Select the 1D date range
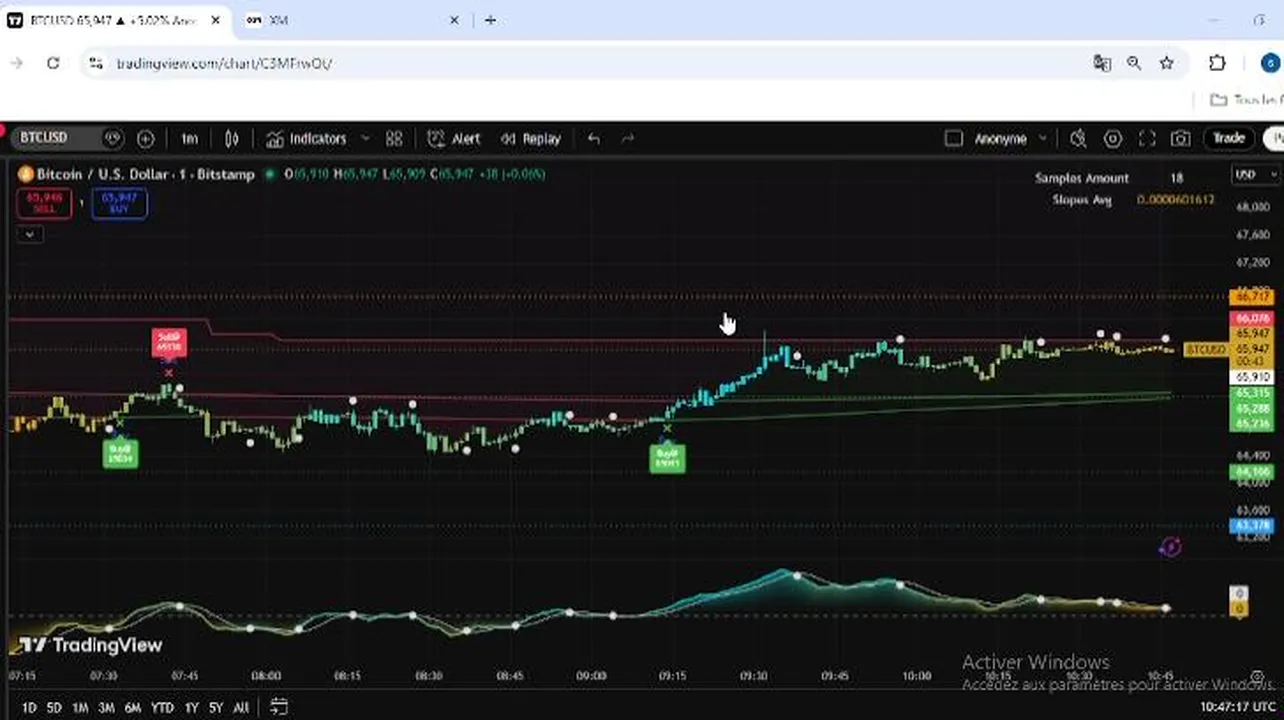The height and width of the screenshot is (720, 1284). point(29,707)
